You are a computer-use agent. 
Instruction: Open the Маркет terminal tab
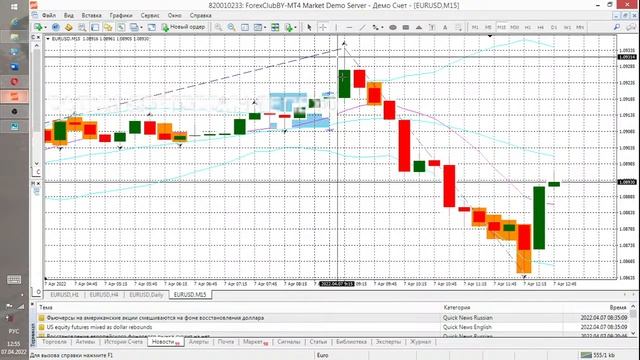[255, 342]
